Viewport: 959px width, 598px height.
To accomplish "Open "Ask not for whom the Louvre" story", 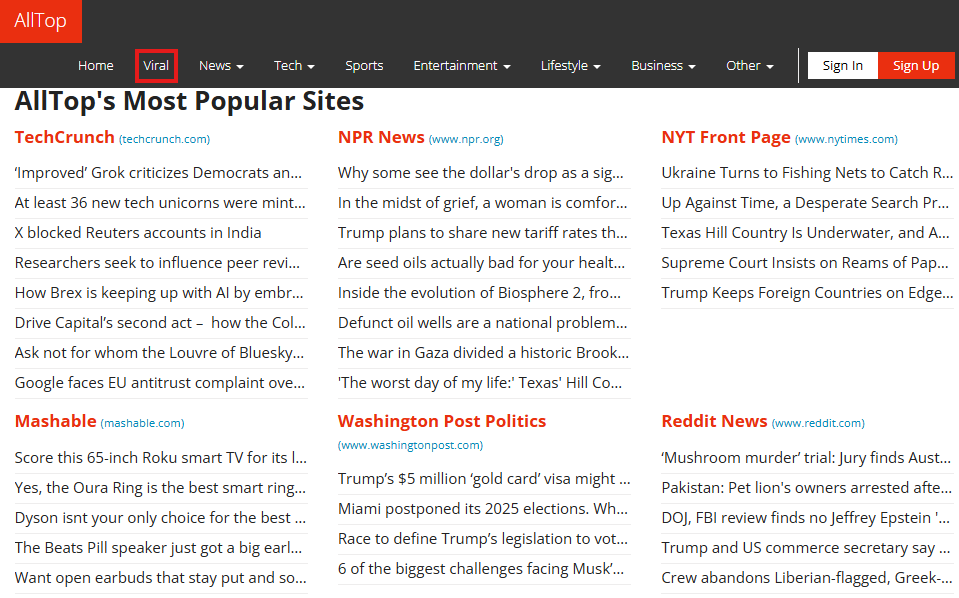I will tap(159, 353).
